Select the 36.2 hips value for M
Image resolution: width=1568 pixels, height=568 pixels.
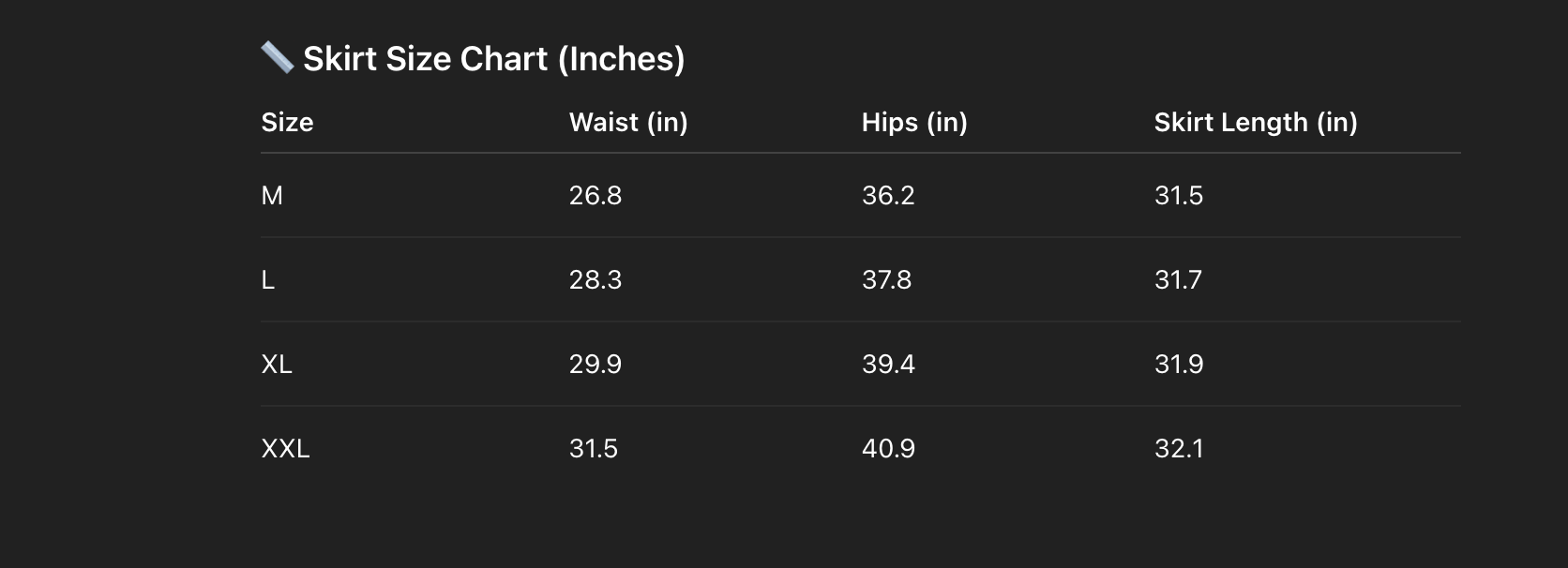[888, 195]
